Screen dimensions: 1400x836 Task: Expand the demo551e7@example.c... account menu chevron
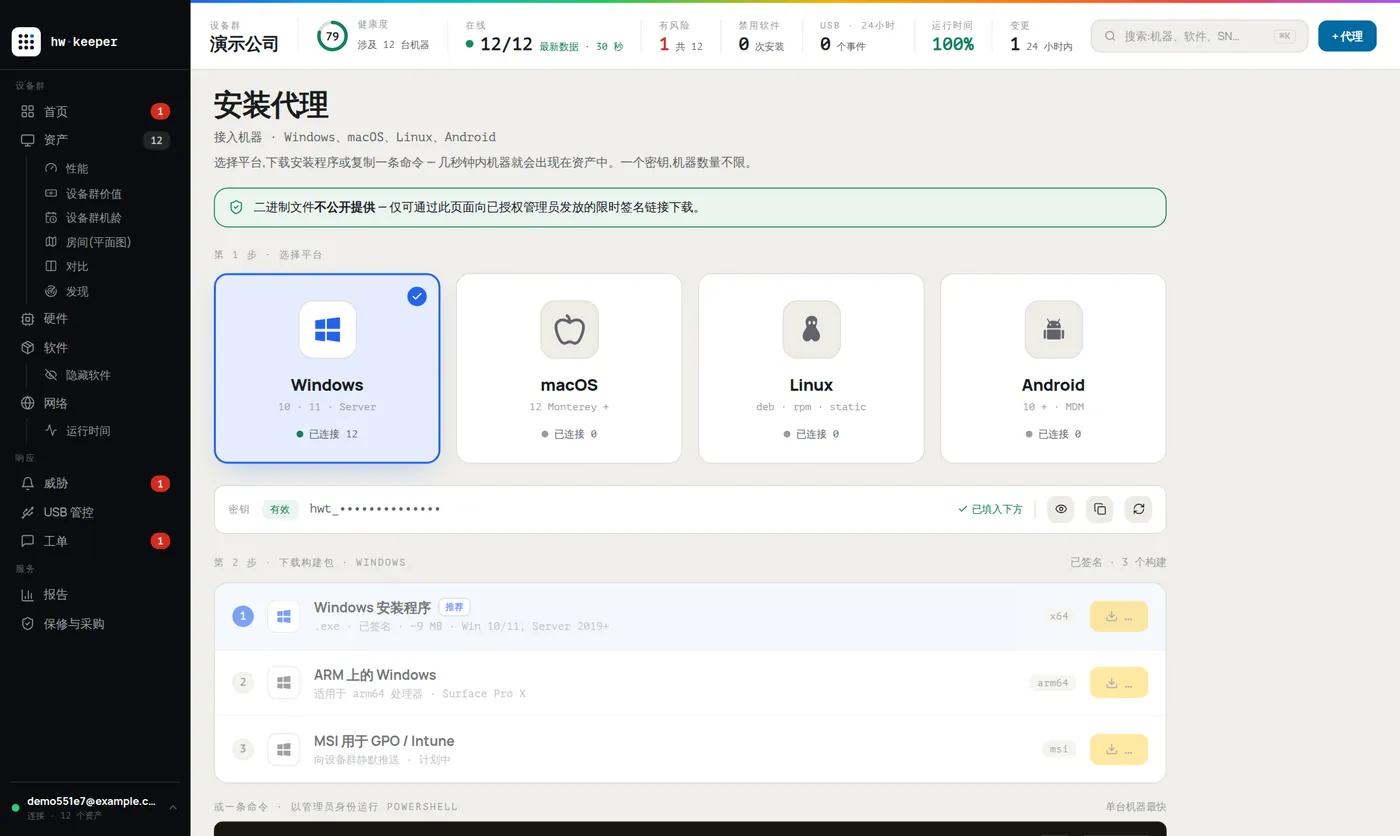[173, 807]
